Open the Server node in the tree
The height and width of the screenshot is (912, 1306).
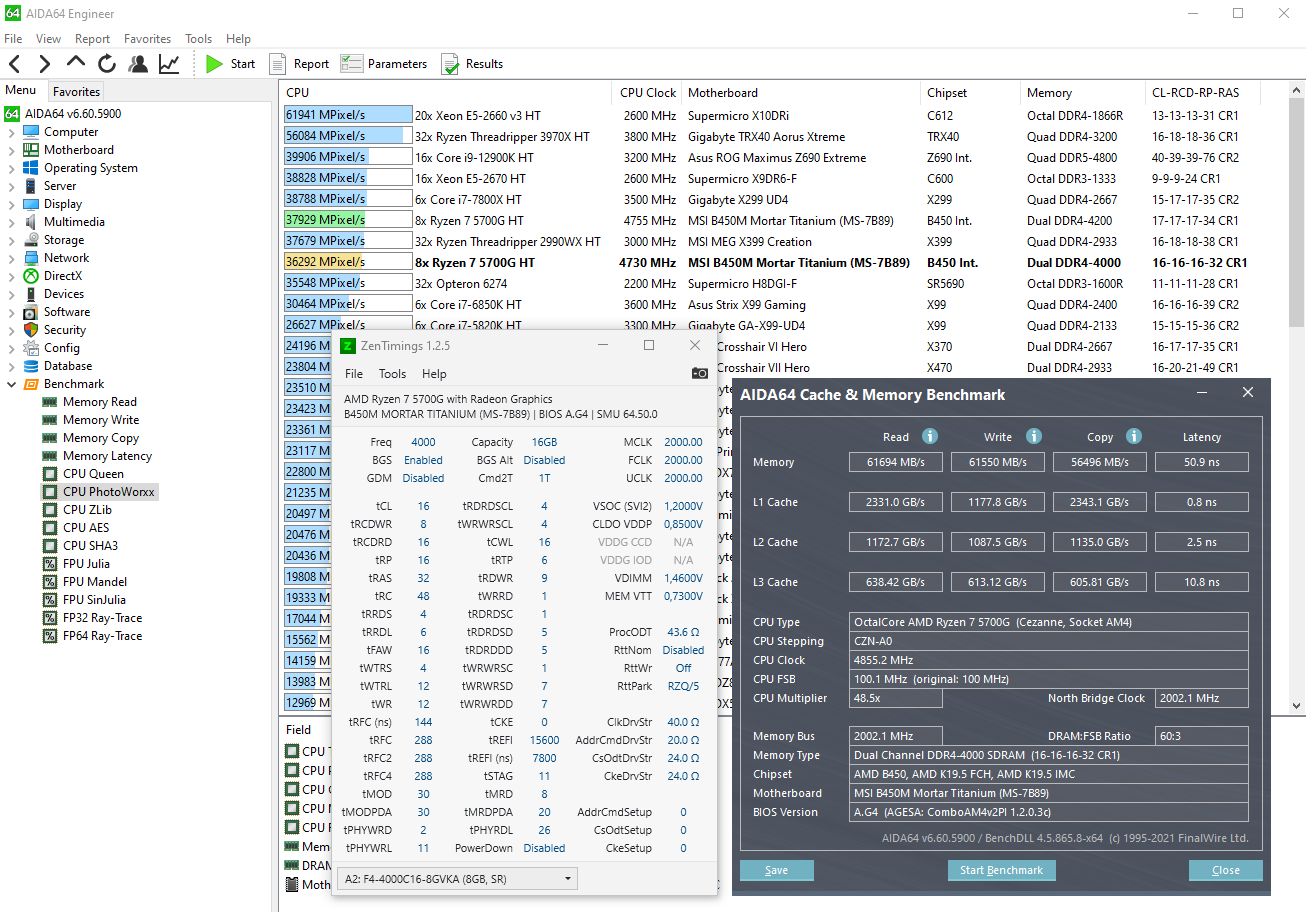(60, 186)
